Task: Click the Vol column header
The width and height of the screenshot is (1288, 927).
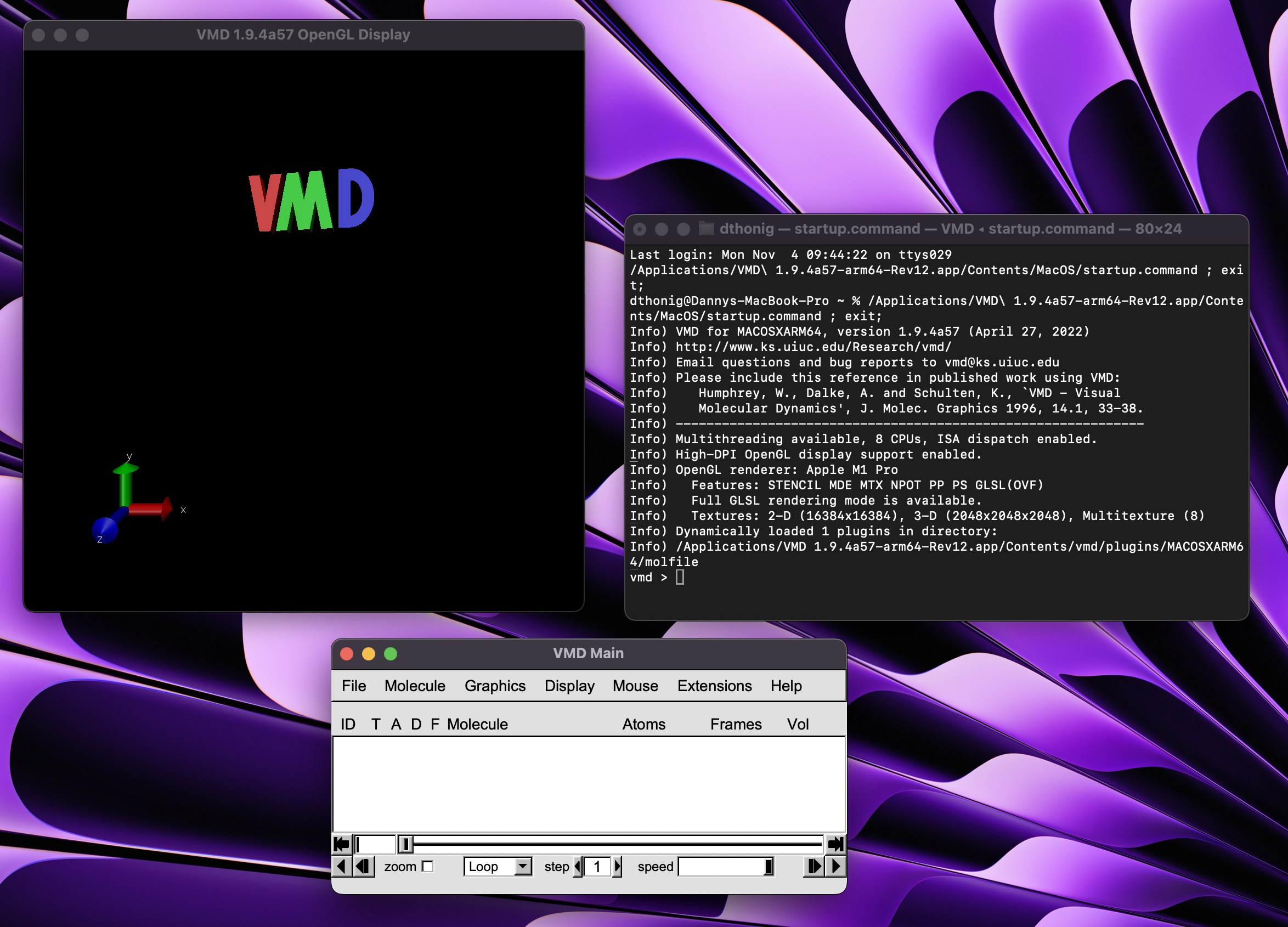Action: (798, 723)
